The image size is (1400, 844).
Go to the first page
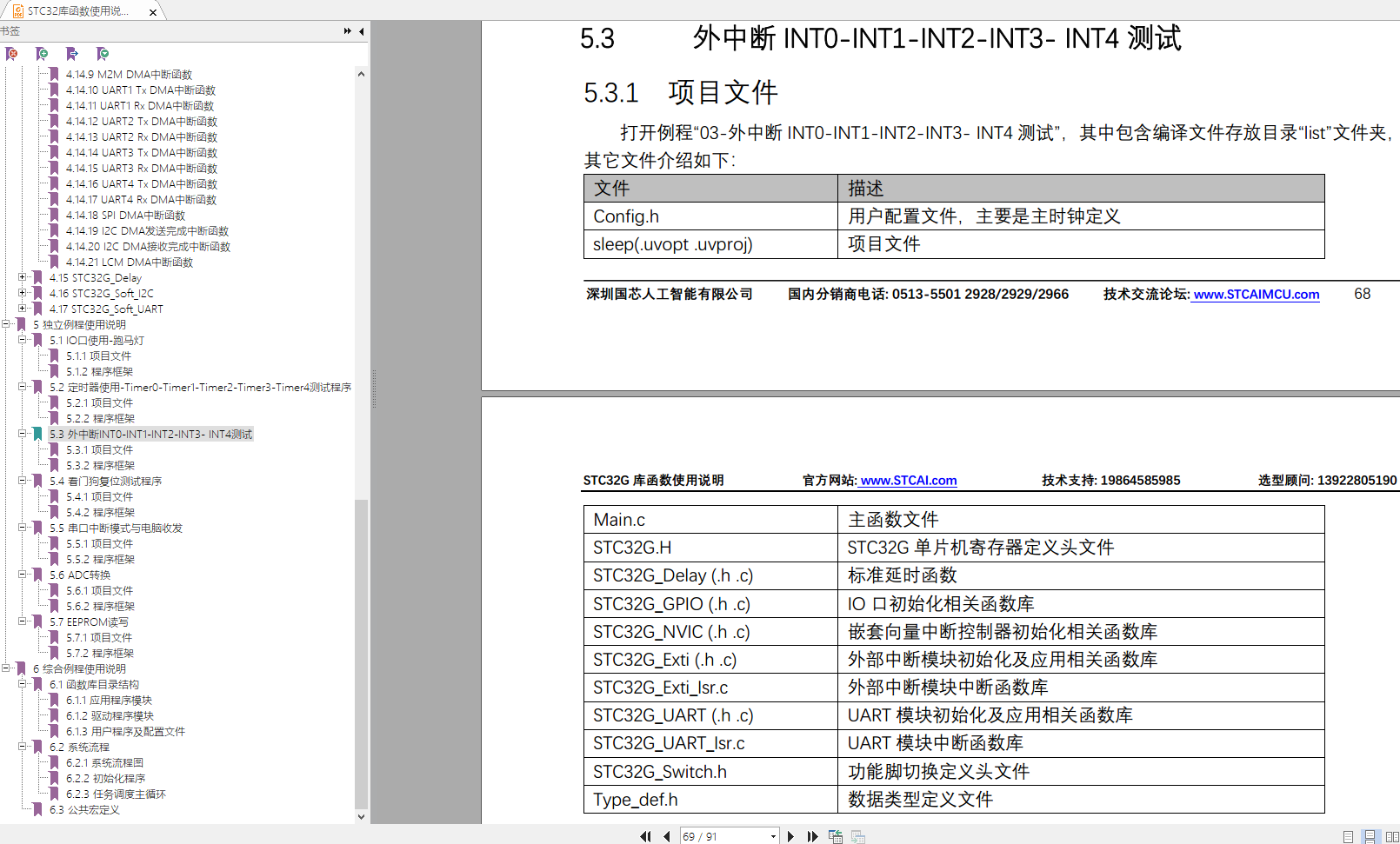pos(645,836)
